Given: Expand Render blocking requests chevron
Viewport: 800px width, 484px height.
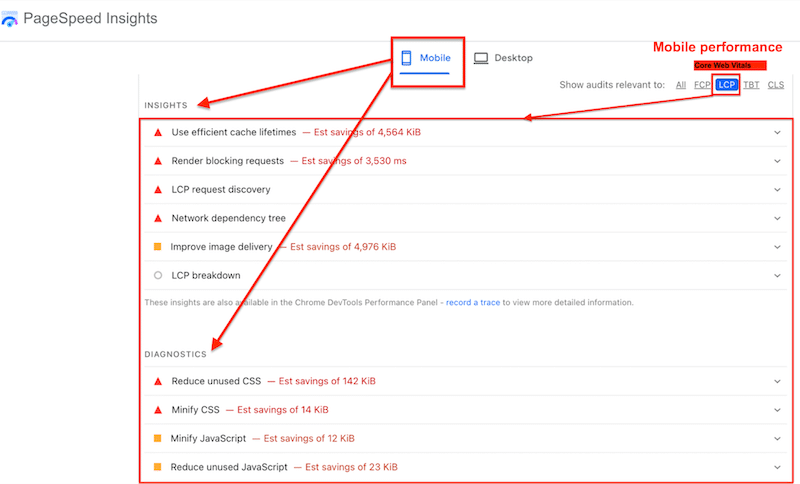Looking at the screenshot, I should [777, 161].
